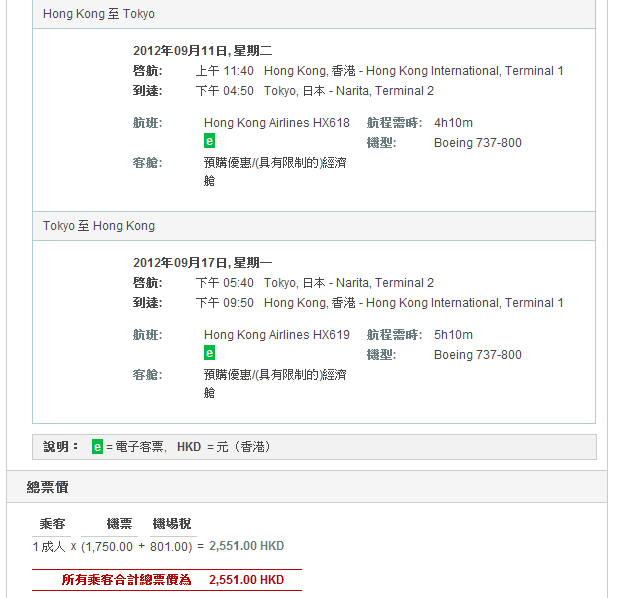Click the 機場稅 column header
This screenshot has height=598, width=620.
[171, 524]
